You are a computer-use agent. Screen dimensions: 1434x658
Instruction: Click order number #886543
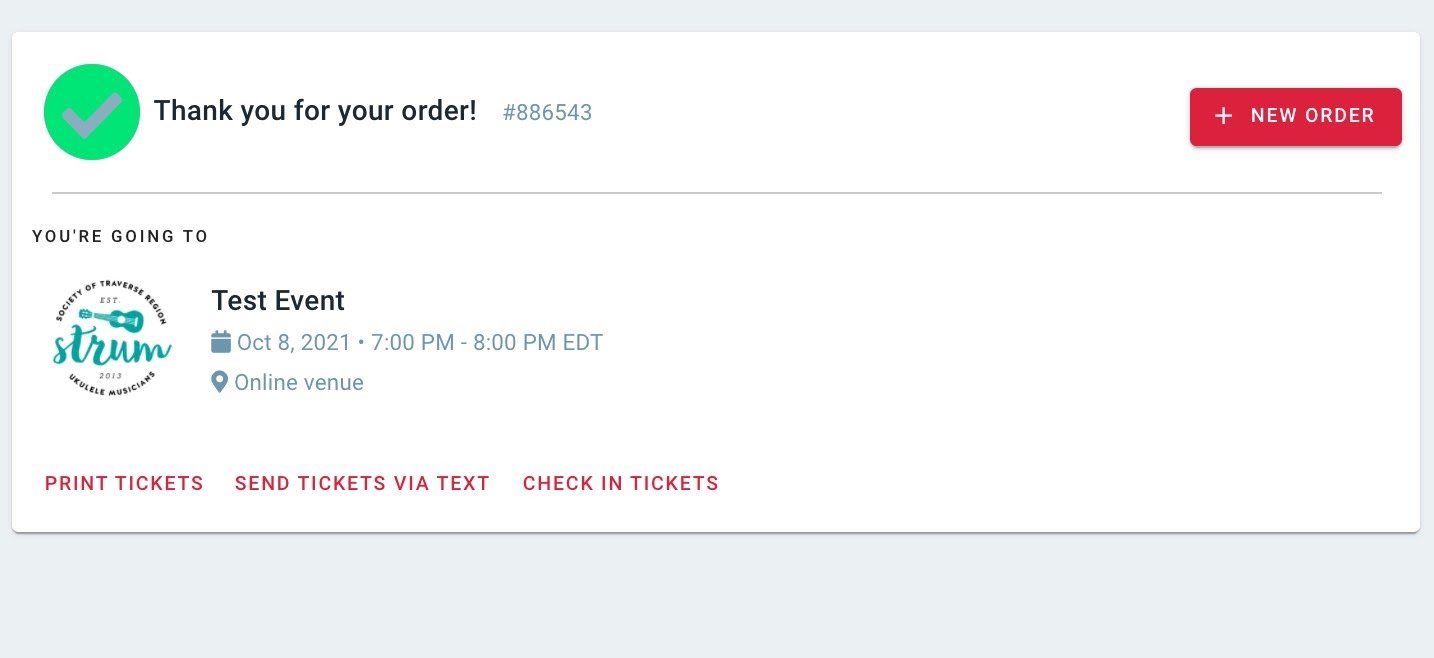click(547, 113)
